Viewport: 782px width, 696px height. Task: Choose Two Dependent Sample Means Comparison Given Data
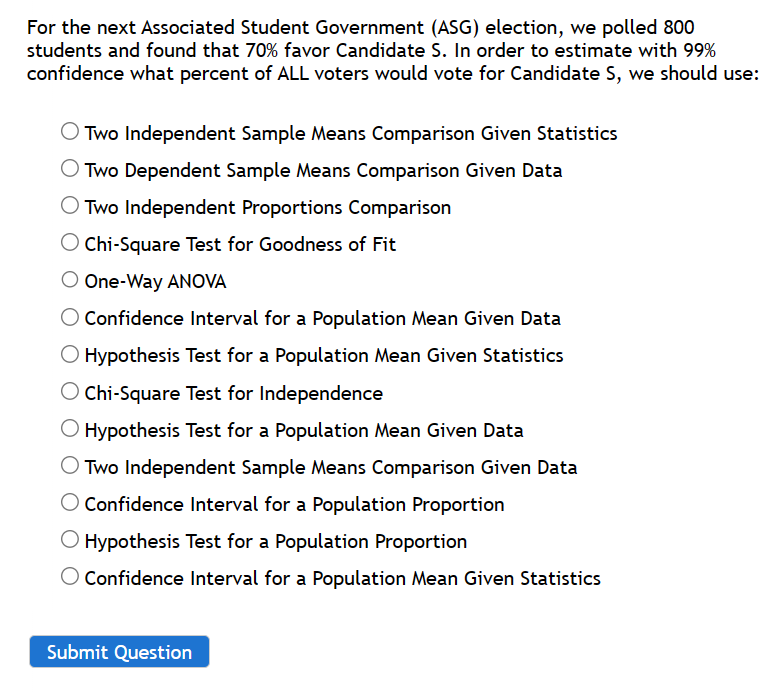[x=70, y=169]
